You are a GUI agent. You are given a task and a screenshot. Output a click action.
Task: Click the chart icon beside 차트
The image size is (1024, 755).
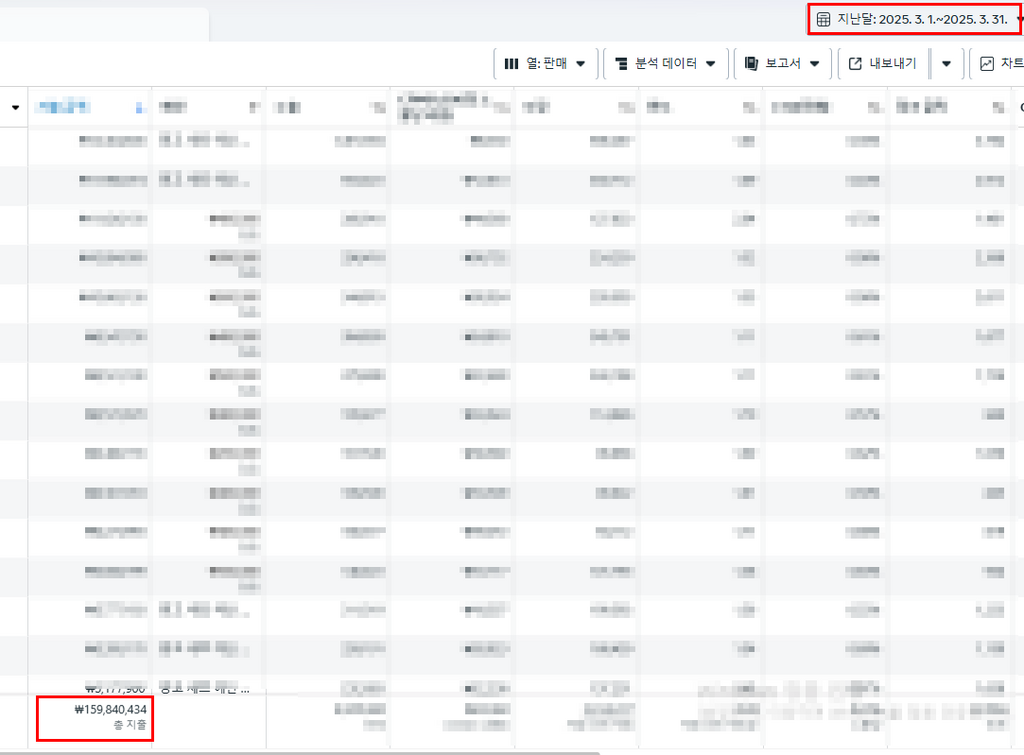pos(987,64)
